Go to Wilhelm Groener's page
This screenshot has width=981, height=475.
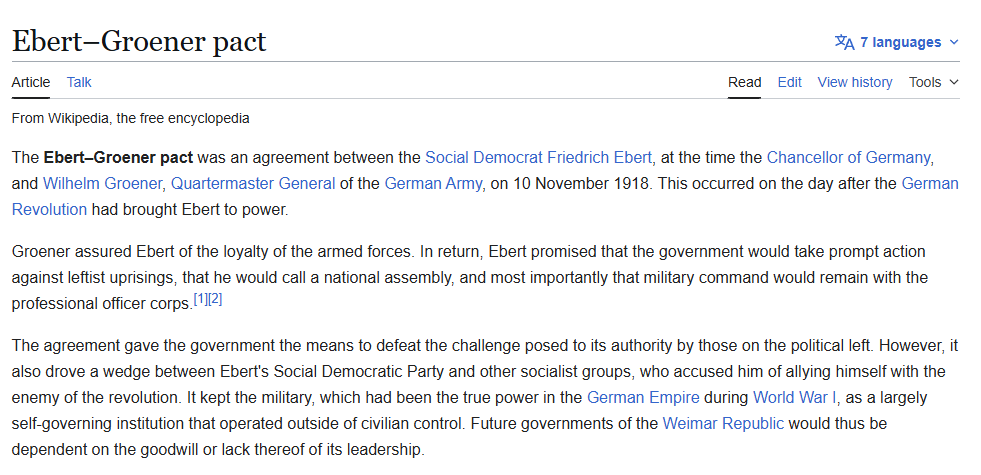[x=104, y=183]
